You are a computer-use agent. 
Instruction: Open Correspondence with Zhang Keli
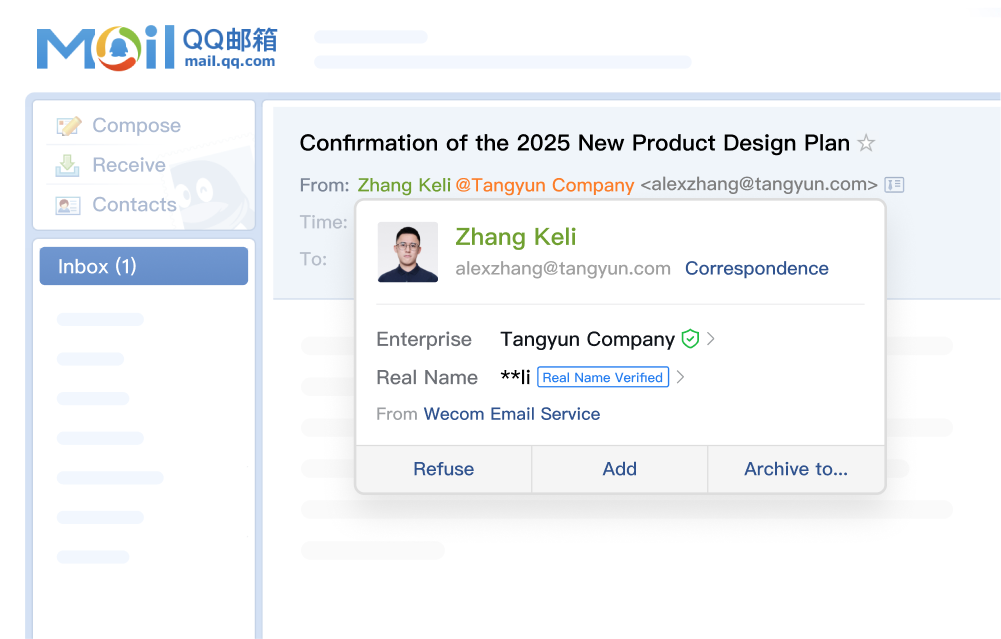tap(756, 268)
